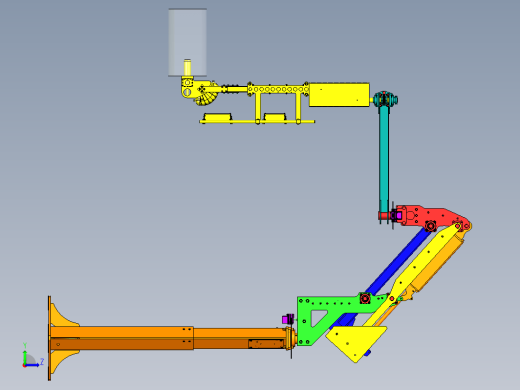Pick the yellow perforated beam with holes
The image size is (520, 390).
click(x=279, y=89)
